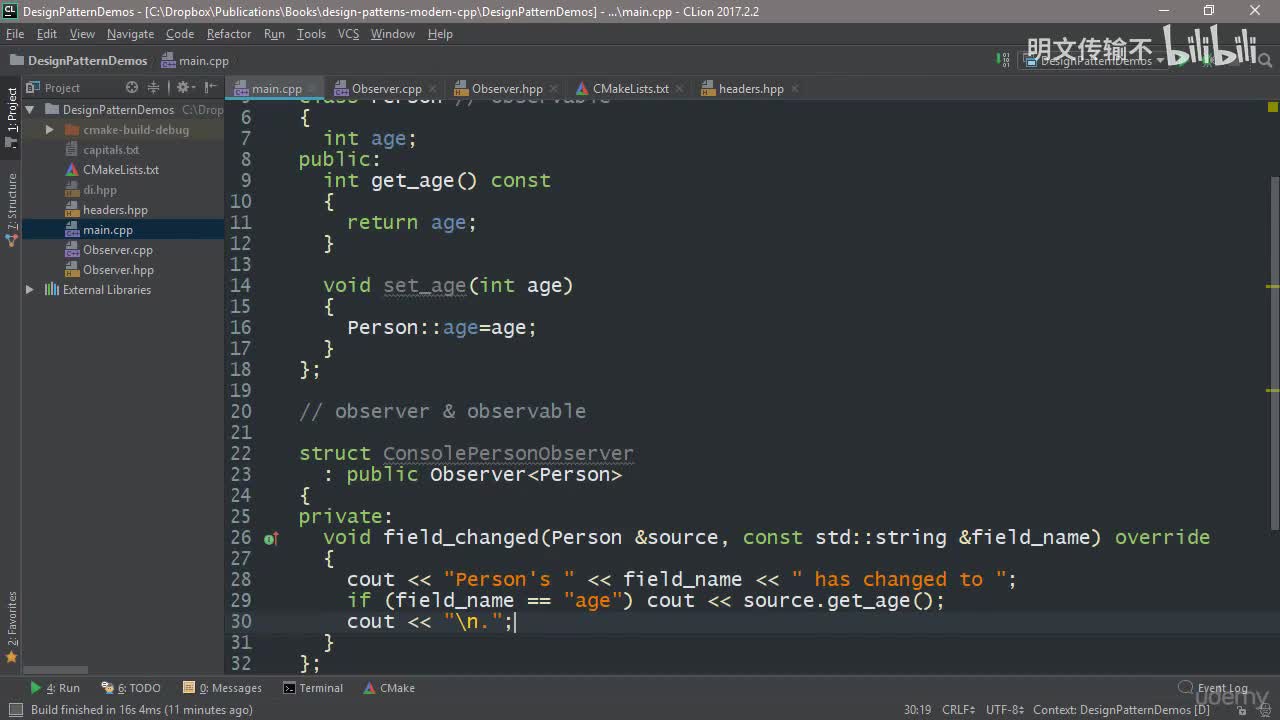Select capitals.txt in project tree
This screenshot has width=1280, height=720.
click(111, 150)
